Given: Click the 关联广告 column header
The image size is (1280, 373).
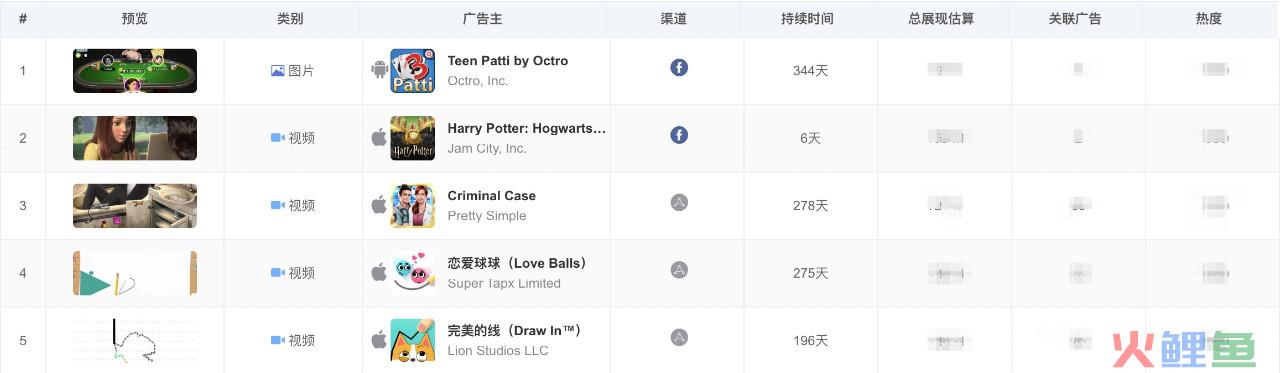Looking at the screenshot, I should tap(1075, 19).
